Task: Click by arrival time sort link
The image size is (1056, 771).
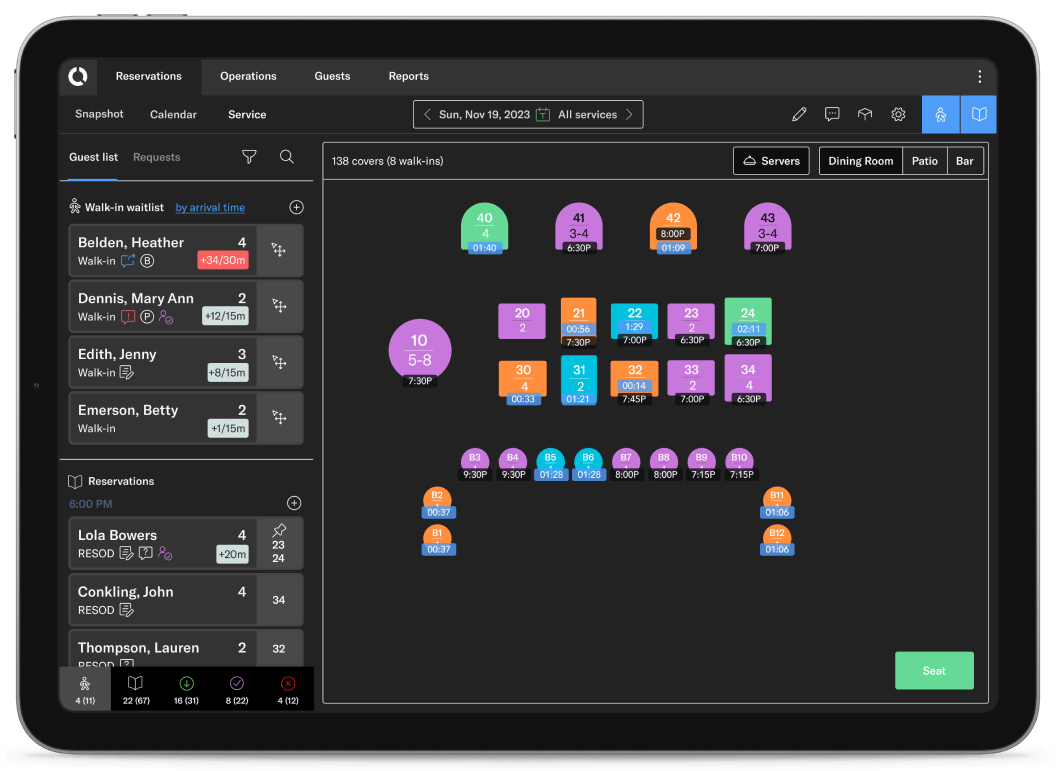Action: click(210, 207)
